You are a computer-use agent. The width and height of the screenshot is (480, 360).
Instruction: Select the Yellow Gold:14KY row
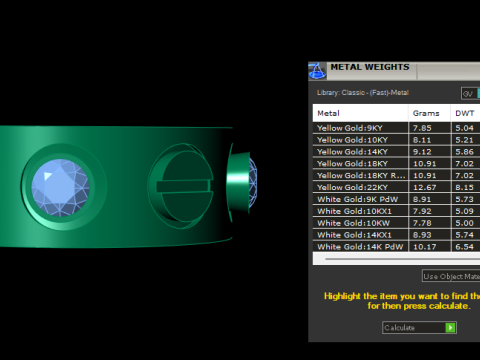(x=396, y=152)
